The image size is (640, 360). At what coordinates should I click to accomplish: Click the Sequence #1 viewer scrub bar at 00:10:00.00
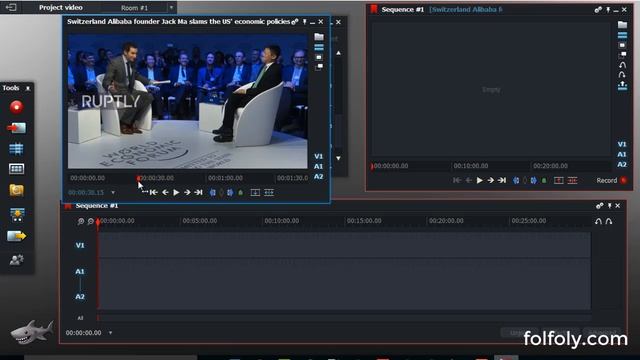pos(470,166)
